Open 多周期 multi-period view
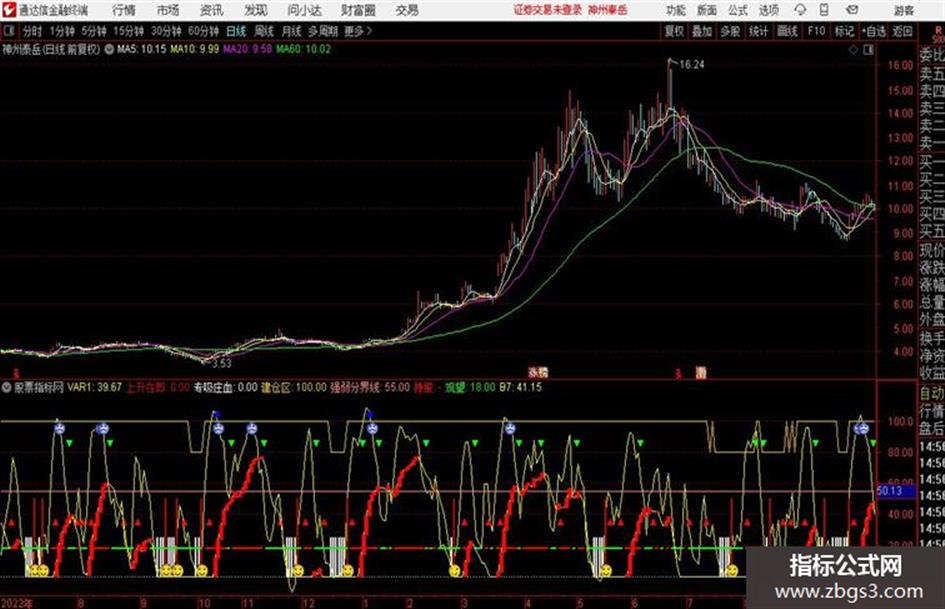Image resolution: width=945 pixels, height=609 pixels. [x=322, y=31]
